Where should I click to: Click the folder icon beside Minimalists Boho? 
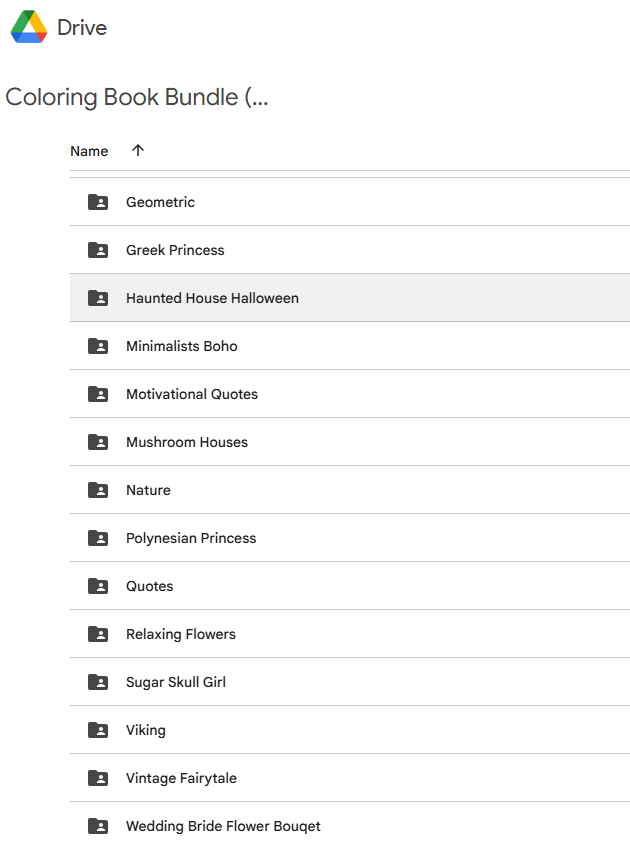[98, 346]
